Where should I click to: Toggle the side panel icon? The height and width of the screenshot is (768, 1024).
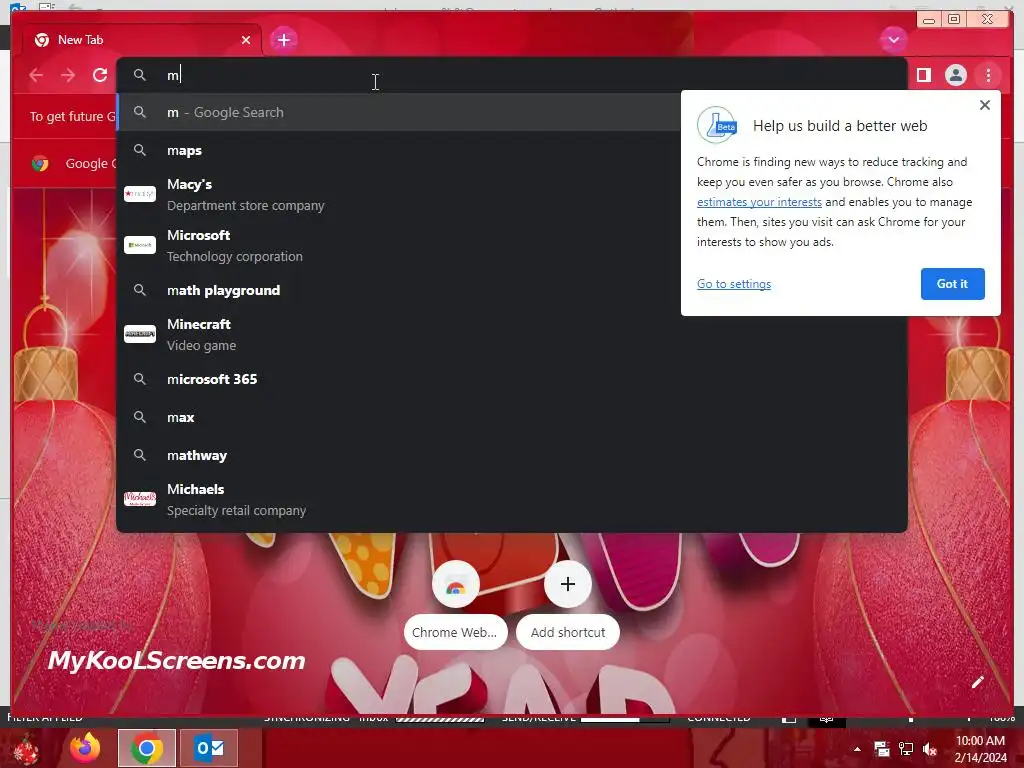(x=923, y=75)
